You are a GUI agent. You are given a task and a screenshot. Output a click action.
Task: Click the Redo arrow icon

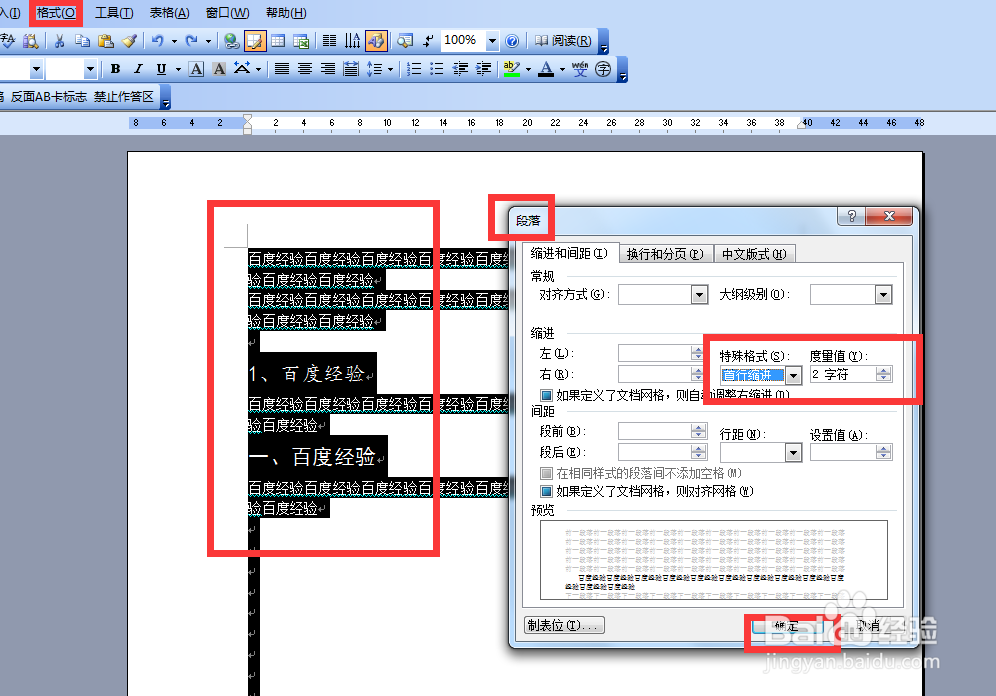191,41
